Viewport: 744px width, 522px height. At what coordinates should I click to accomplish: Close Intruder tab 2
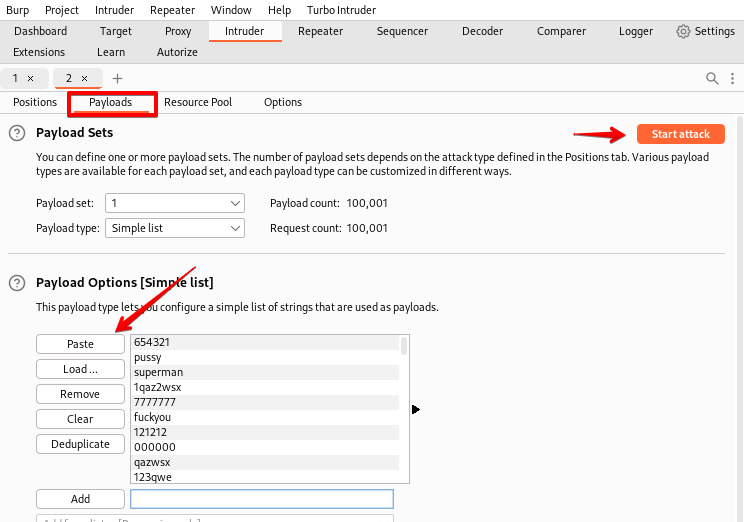(x=84, y=78)
